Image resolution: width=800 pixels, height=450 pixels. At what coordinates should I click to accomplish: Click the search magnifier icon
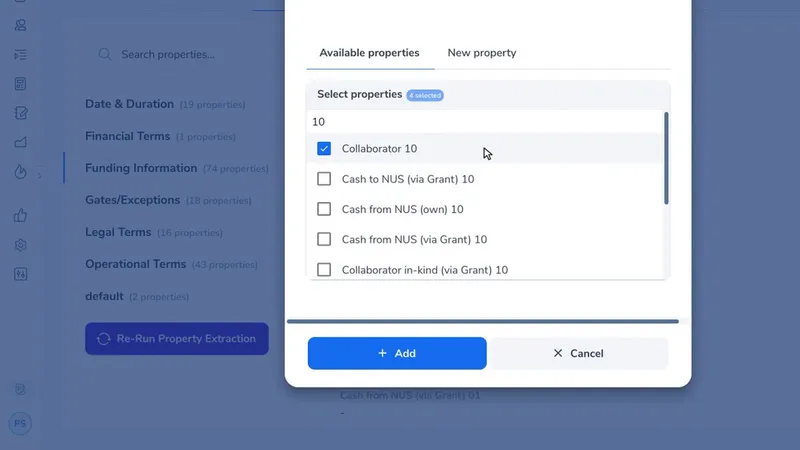coord(105,54)
